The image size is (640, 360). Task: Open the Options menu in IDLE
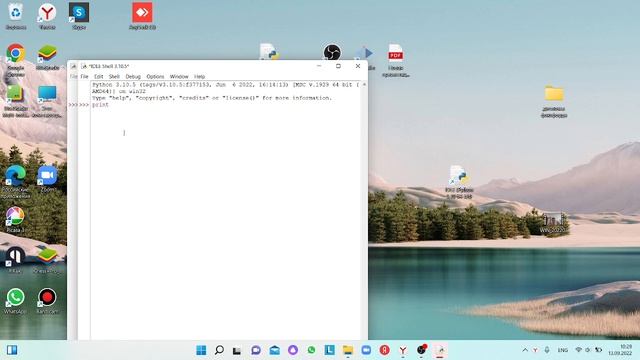155,77
